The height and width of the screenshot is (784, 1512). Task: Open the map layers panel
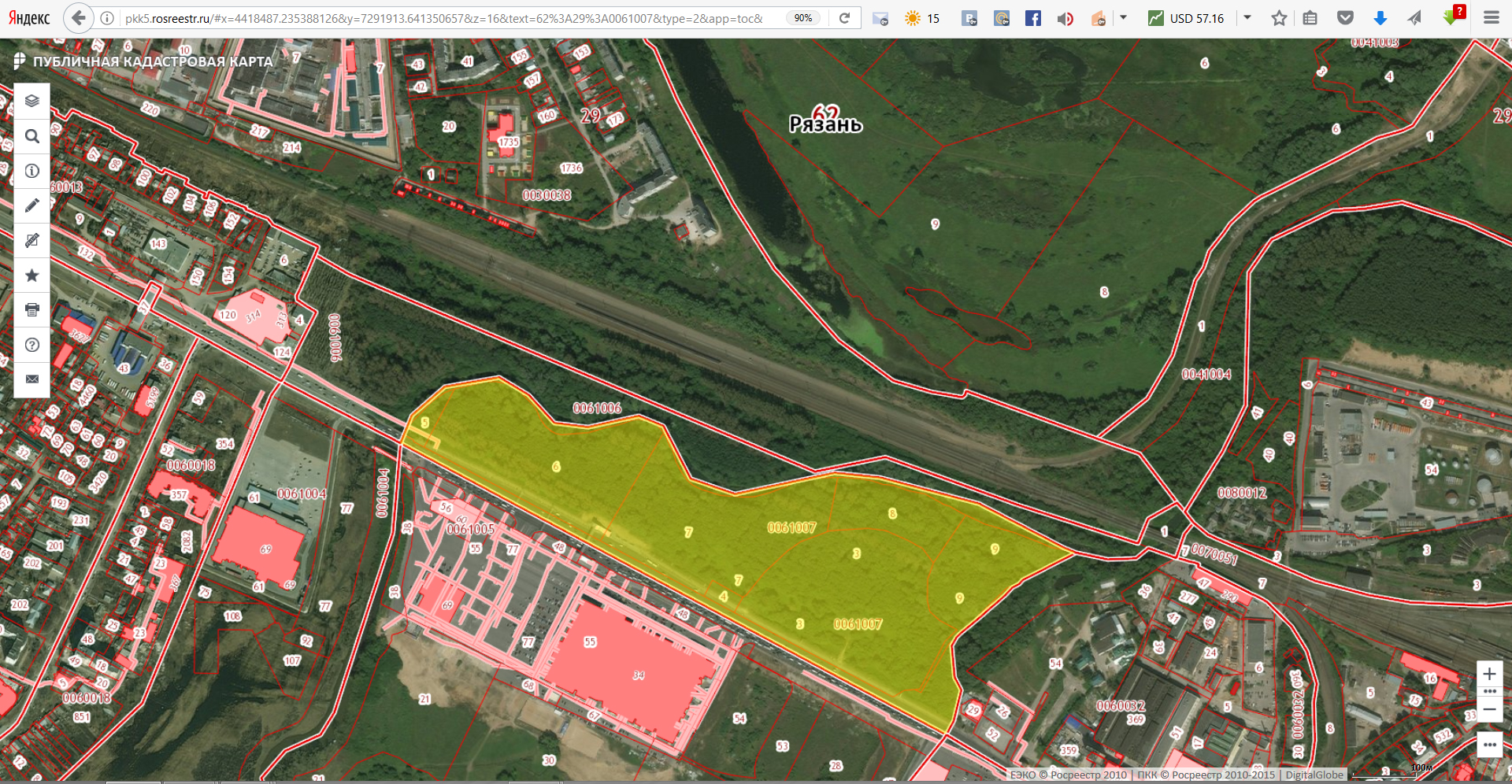tap(31, 101)
